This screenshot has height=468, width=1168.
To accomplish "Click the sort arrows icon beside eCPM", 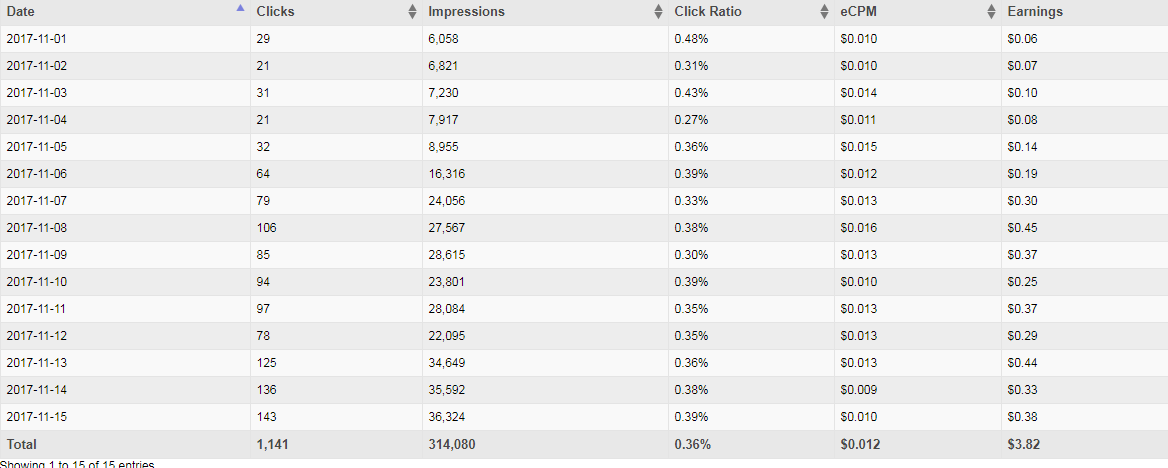I will pyautogui.click(x=991, y=12).
